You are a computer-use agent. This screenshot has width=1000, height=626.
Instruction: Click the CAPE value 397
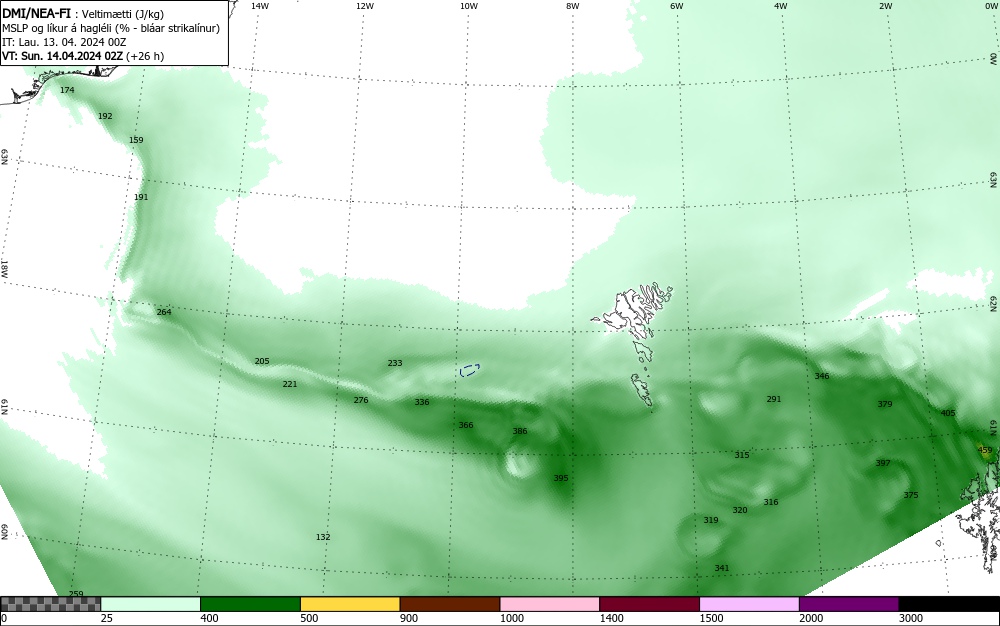[883, 463]
